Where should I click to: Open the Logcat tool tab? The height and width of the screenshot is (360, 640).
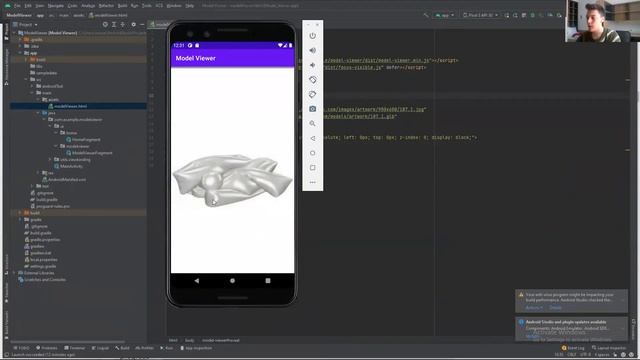point(100,348)
